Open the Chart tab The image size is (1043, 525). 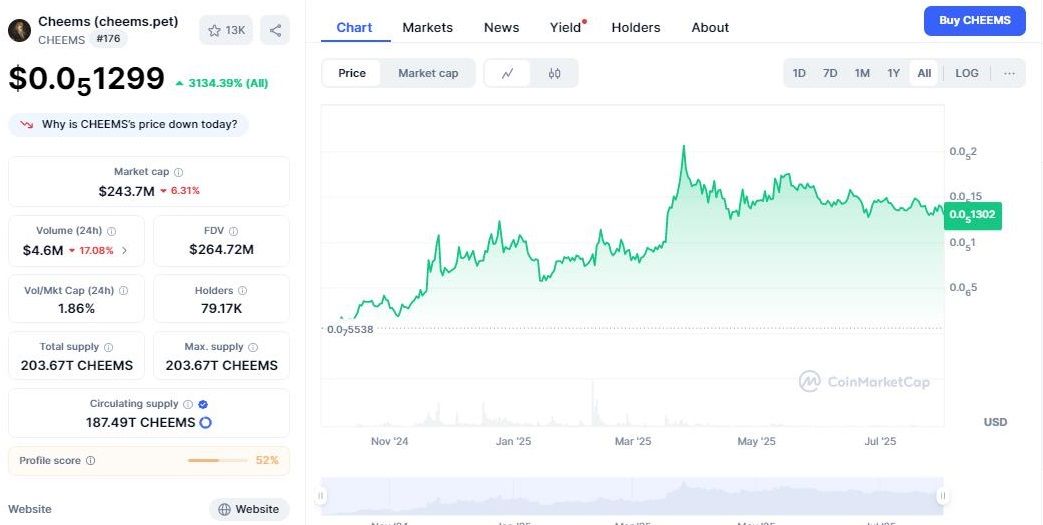coord(355,27)
